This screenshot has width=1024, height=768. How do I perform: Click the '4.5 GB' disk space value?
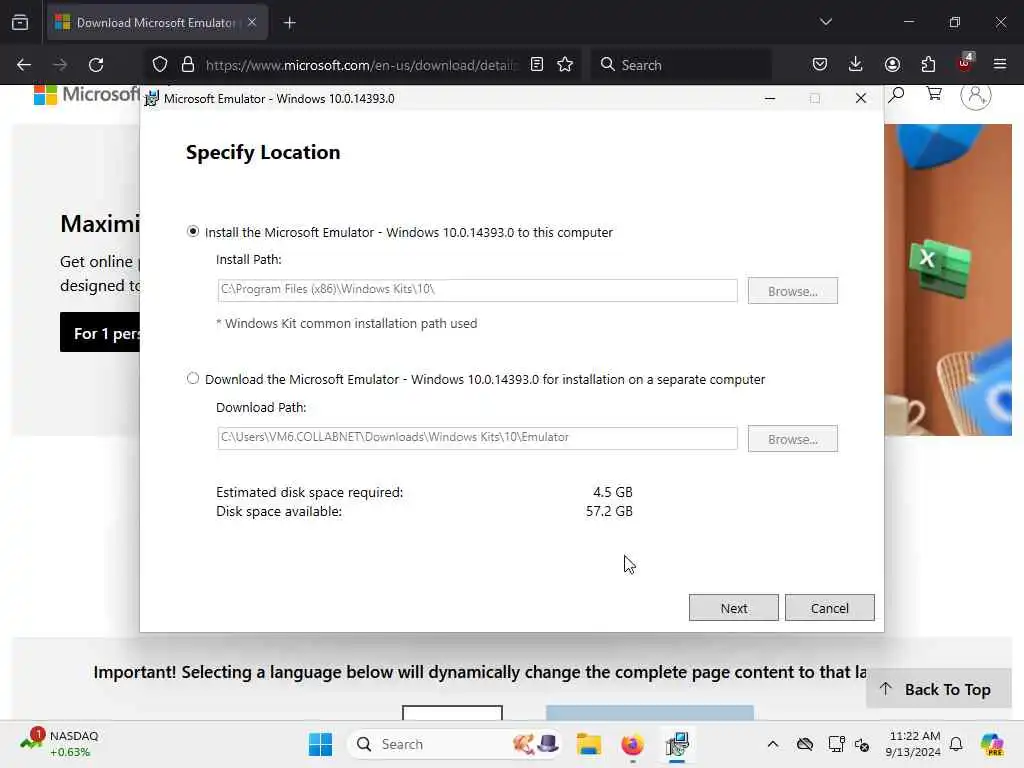[613, 492]
